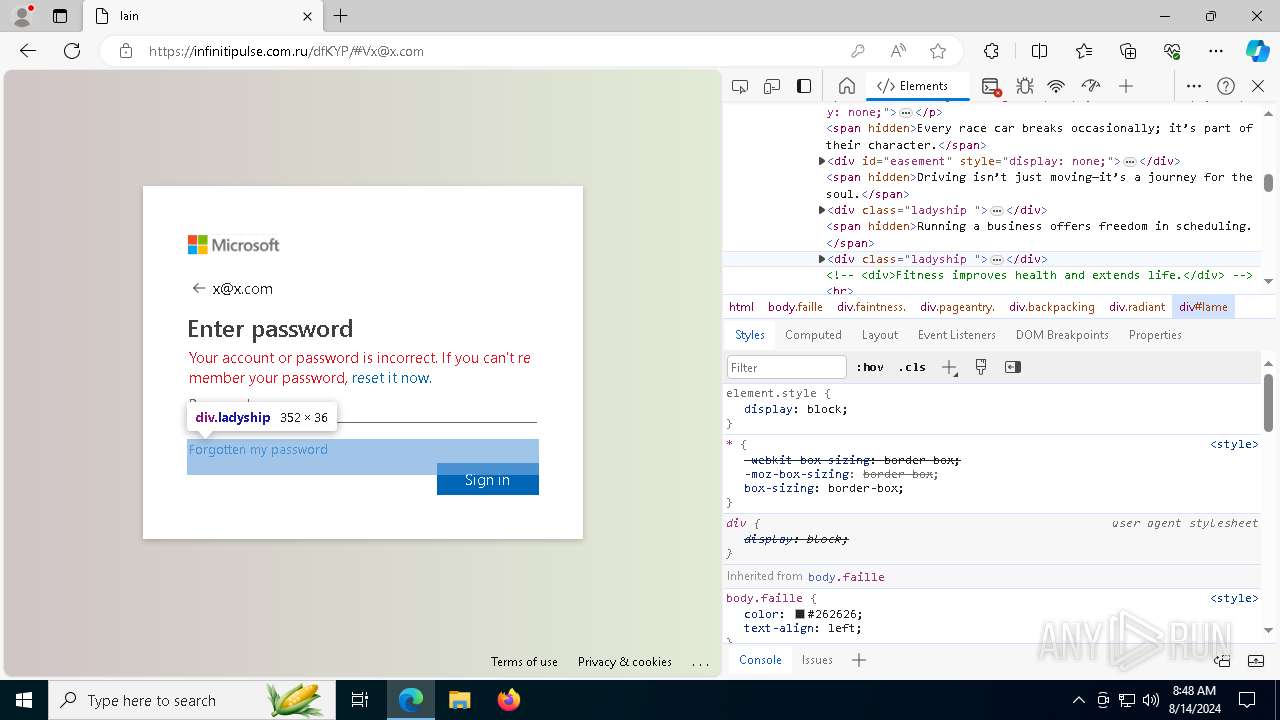
Task: Refresh the page with reload icon
Action: click(72, 51)
